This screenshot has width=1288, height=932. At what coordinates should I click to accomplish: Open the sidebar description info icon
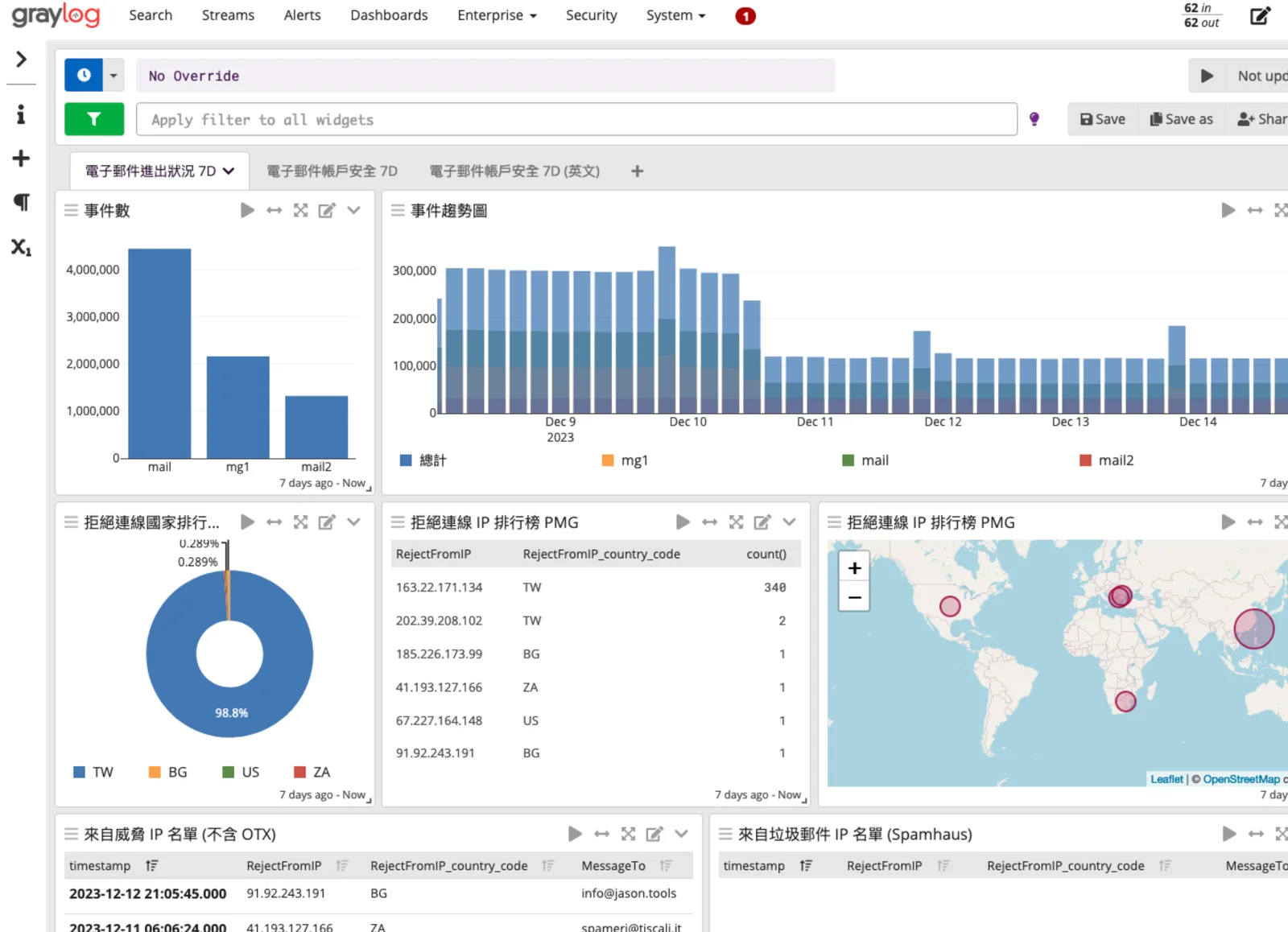(x=21, y=114)
